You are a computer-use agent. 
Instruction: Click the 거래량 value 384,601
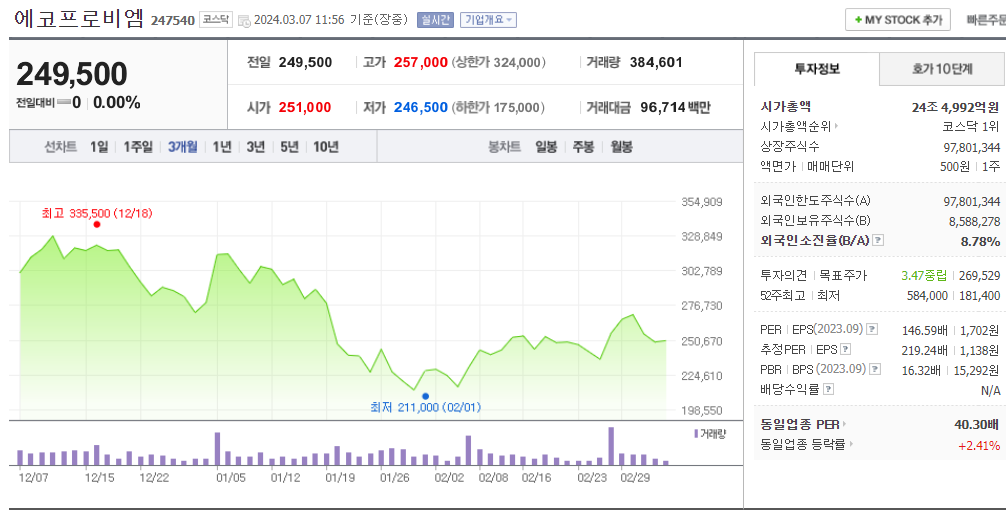pos(656,62)
